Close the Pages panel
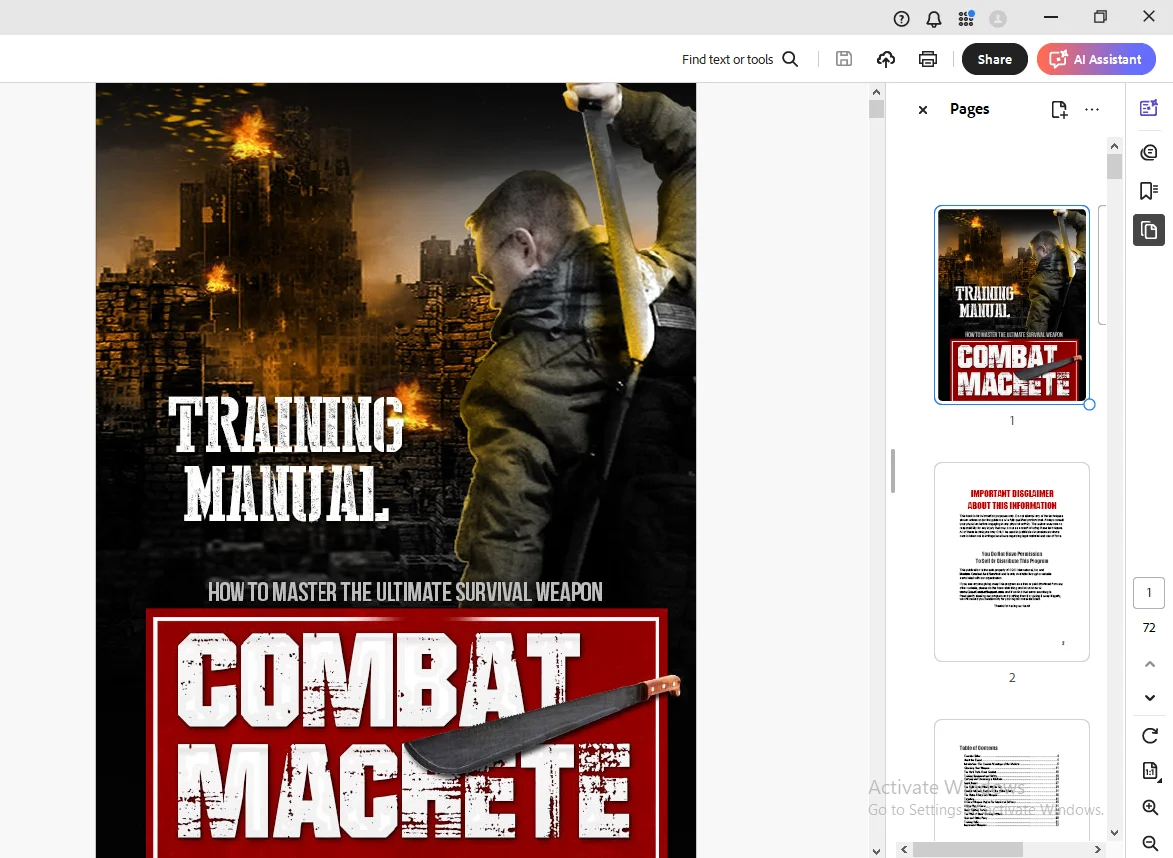 tap(922, 110)
